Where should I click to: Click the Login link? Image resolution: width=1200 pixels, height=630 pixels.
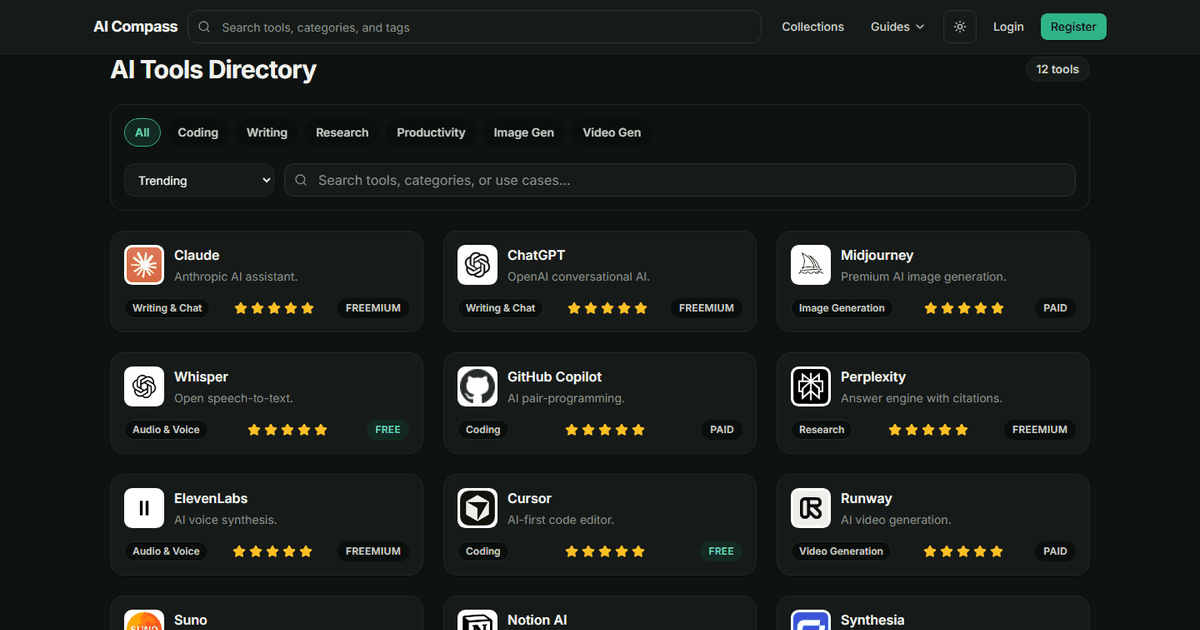[x=1008, y=27]
